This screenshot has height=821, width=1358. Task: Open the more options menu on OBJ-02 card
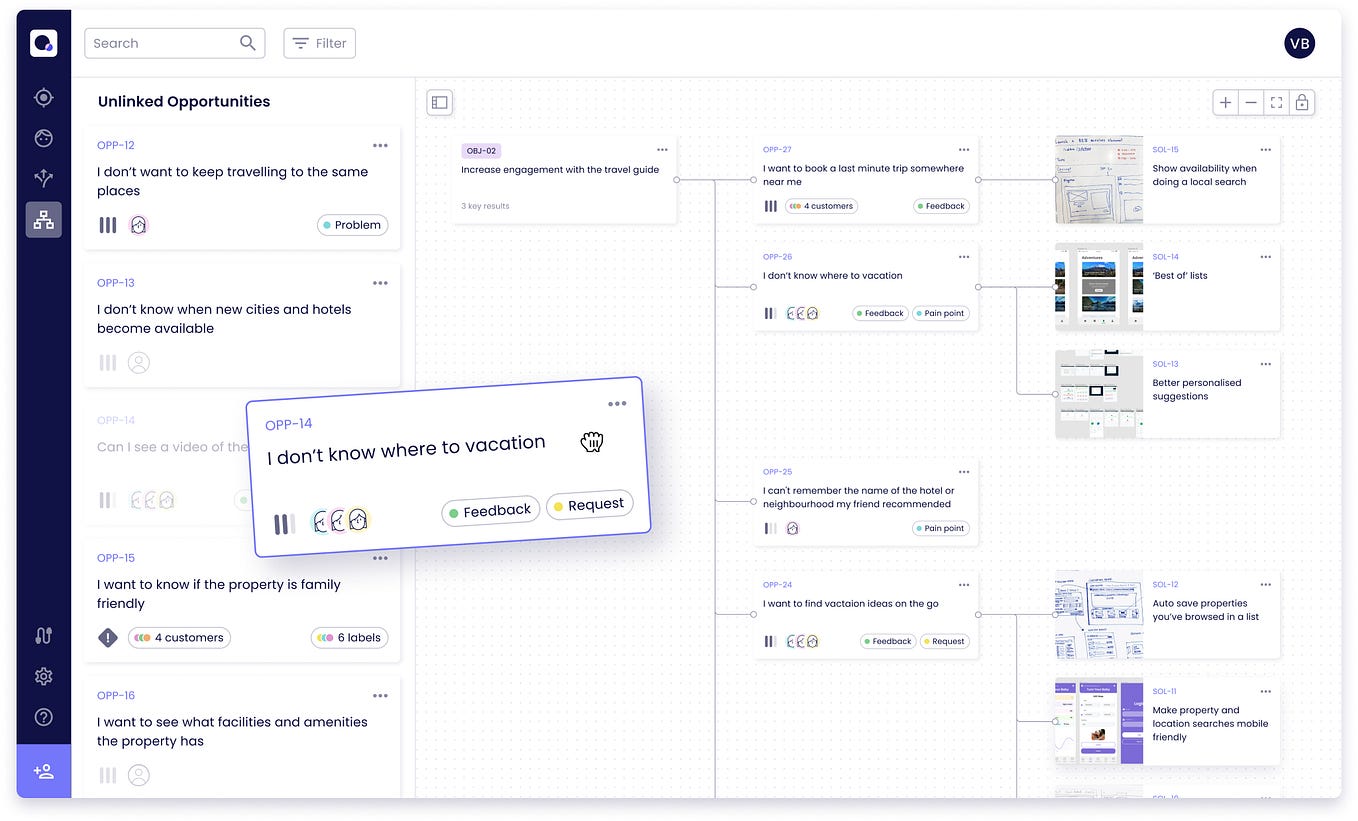click(x=662, y=148)
